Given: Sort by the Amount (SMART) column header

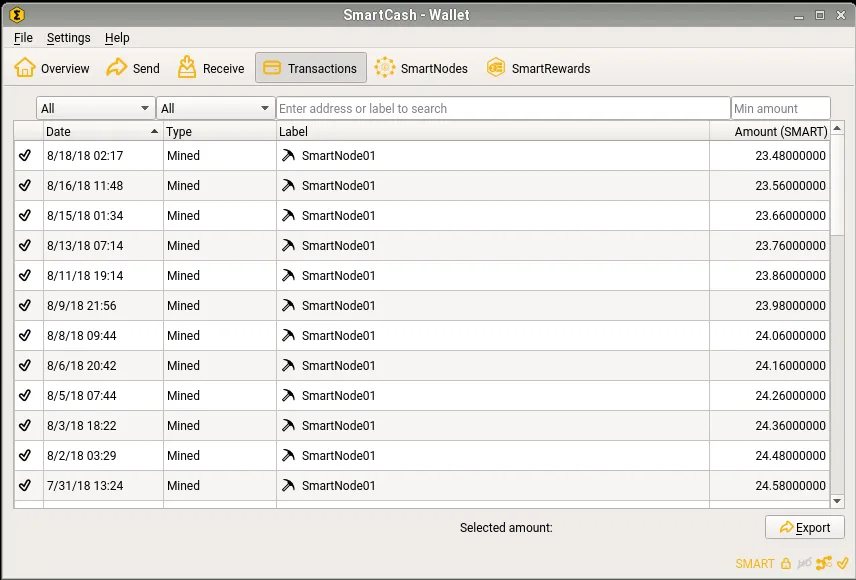Looking at the screenshot, I should point(769,132).
